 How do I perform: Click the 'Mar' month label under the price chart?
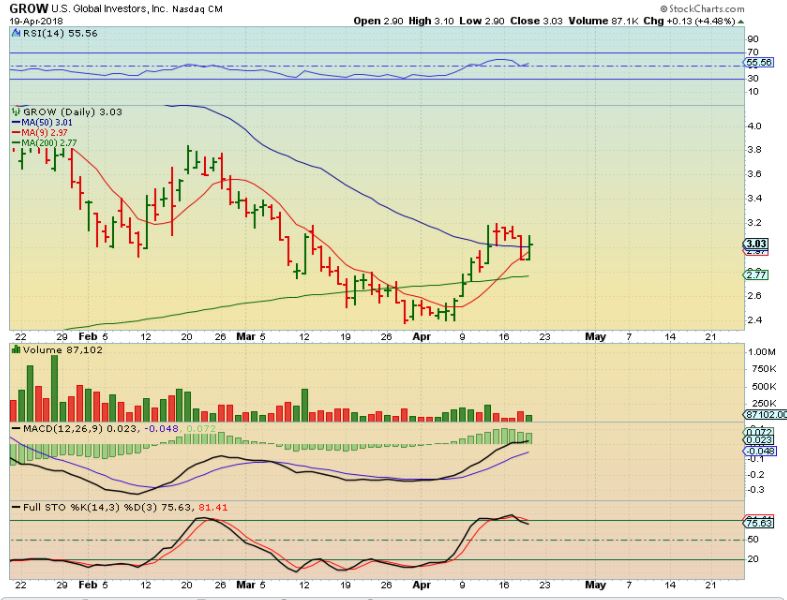(246, 336)
